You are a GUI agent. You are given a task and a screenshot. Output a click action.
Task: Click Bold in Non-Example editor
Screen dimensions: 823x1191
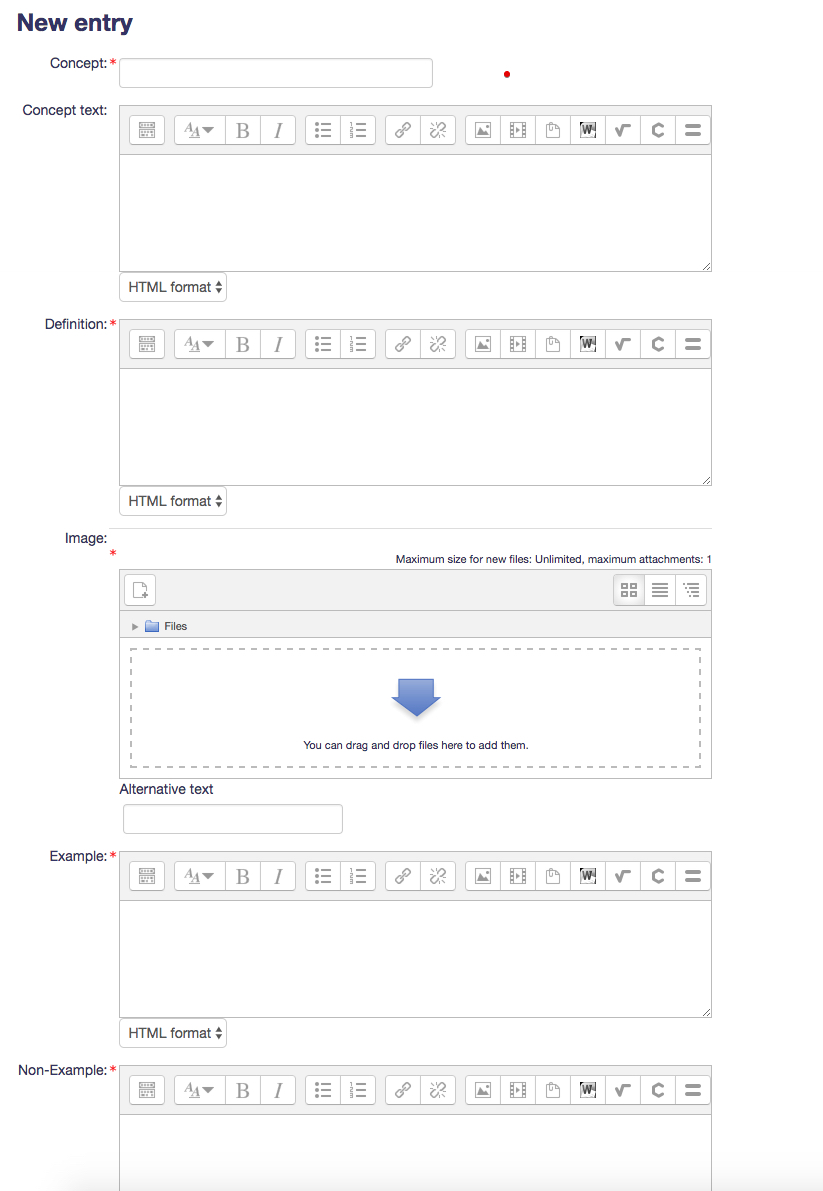click(x=243, y=1090)
